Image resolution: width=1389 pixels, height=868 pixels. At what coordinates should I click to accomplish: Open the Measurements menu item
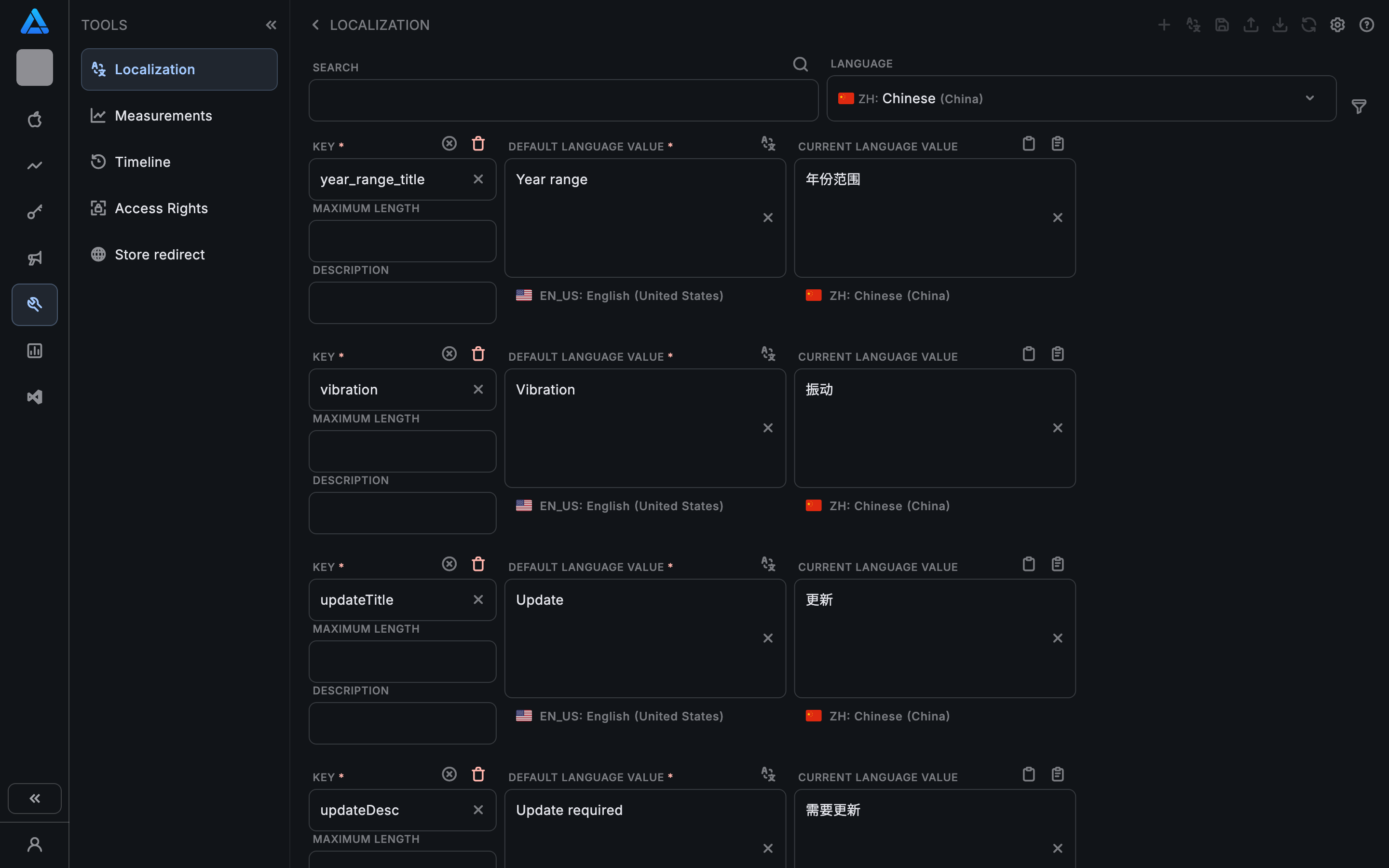pos(163,116)
